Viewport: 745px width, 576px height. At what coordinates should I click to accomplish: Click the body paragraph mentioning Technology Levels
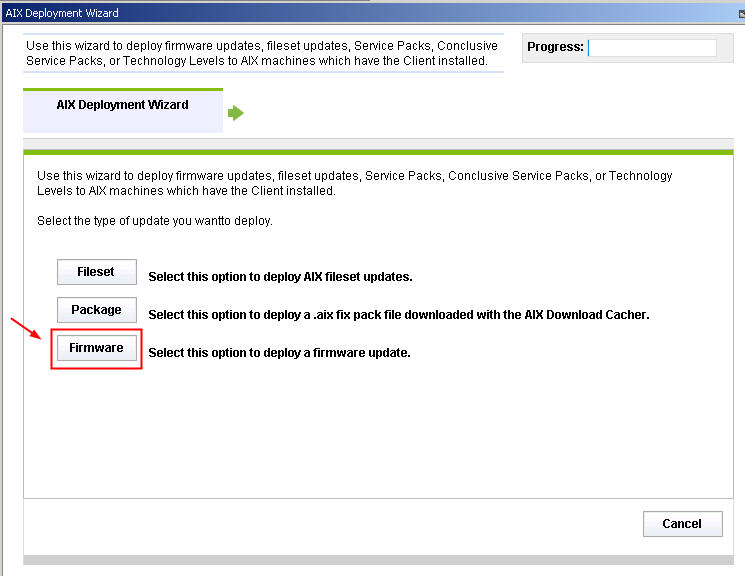[x=354, y=183]
